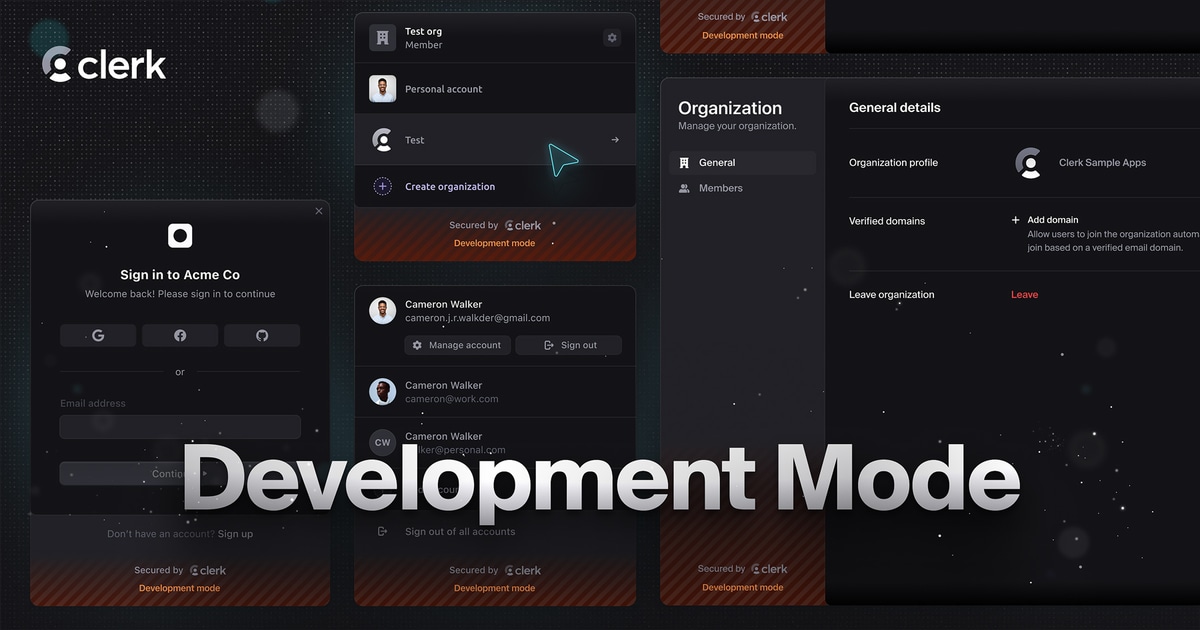Click Acme Co logo in sign-in card
Viewport: 1200px width, 630px height.
[x=180, y=236]
